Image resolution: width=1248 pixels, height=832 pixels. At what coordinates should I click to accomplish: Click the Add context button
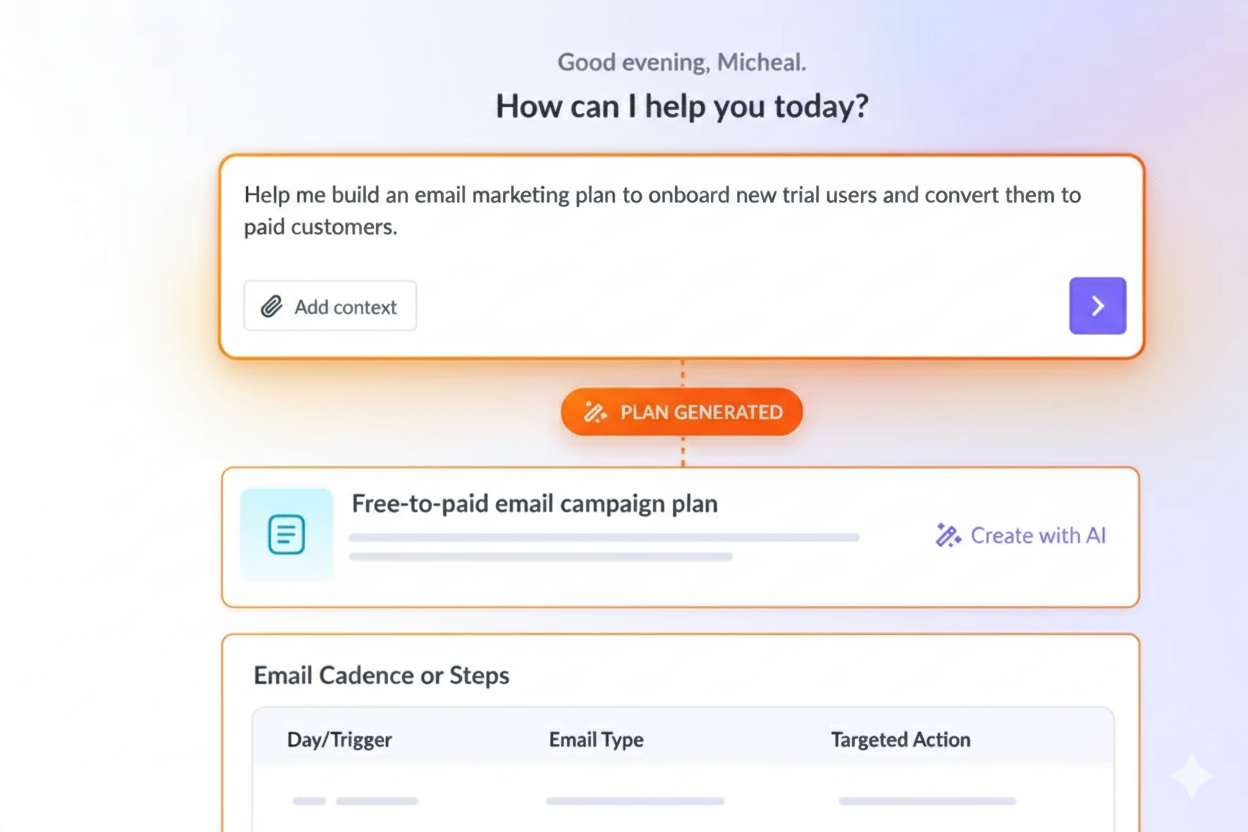coord(330,306)
